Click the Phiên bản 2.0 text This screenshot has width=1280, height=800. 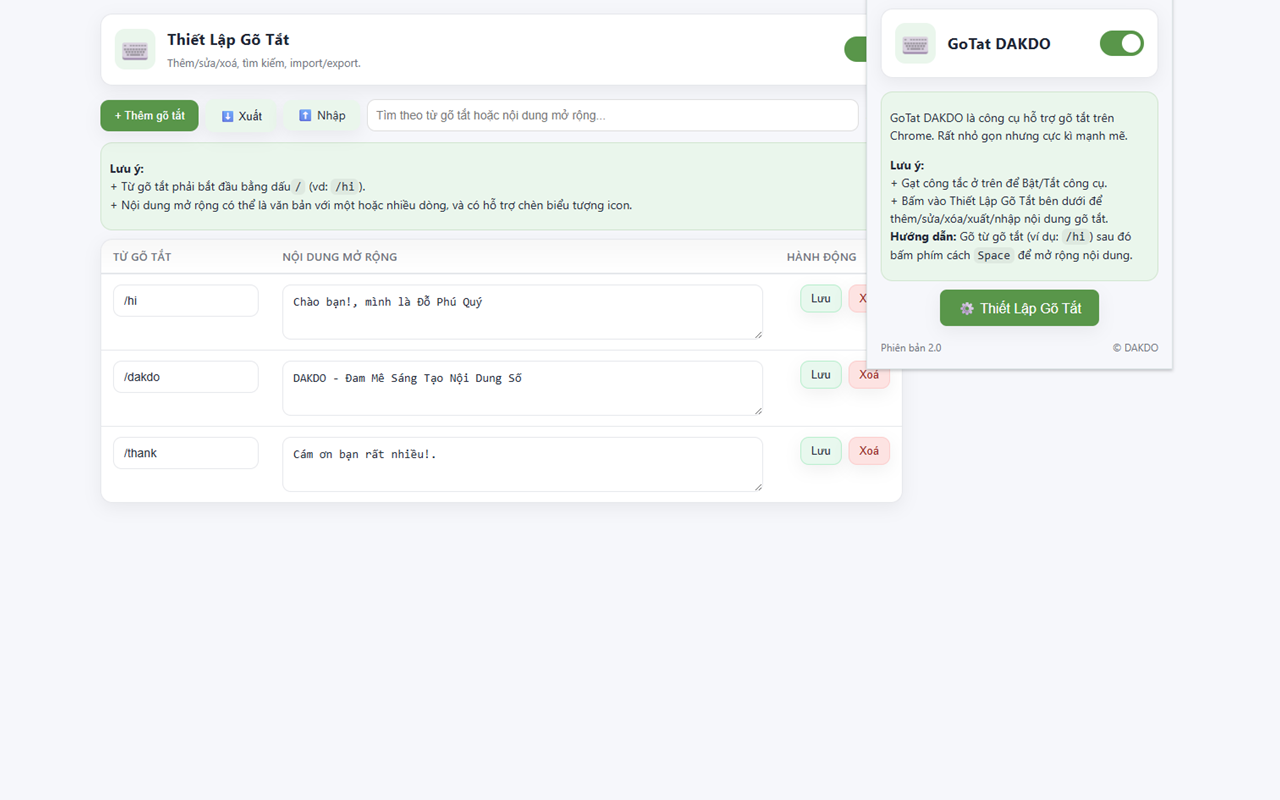tap(911, 348)
